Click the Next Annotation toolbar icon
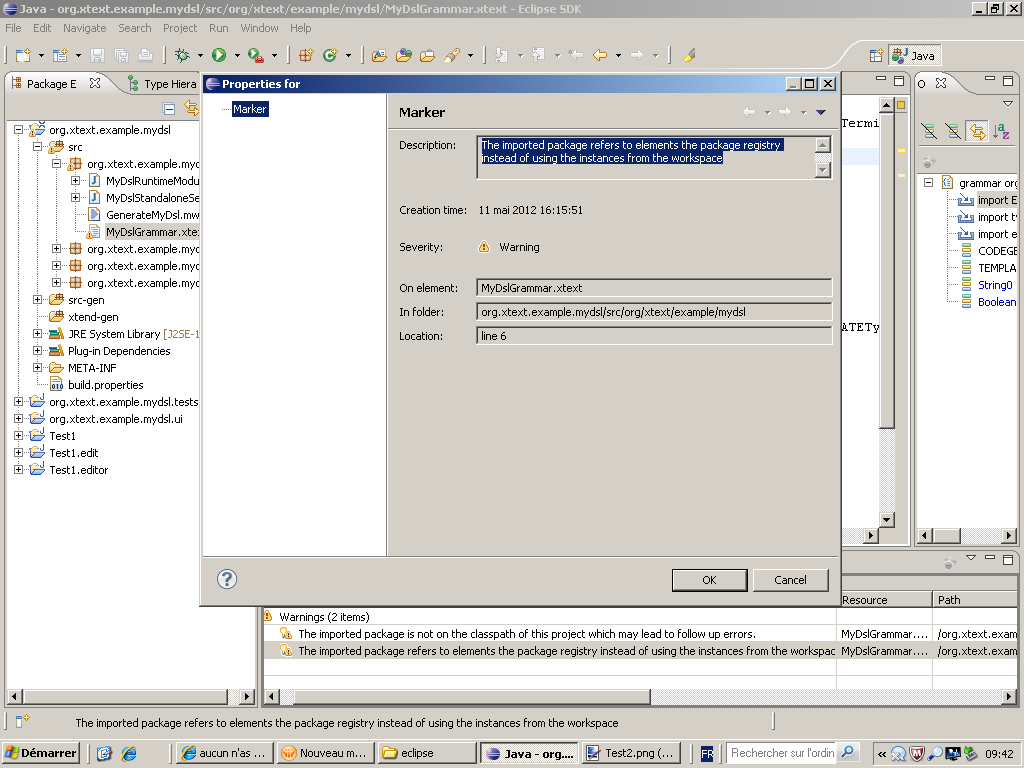 click(x=501, y=56)
